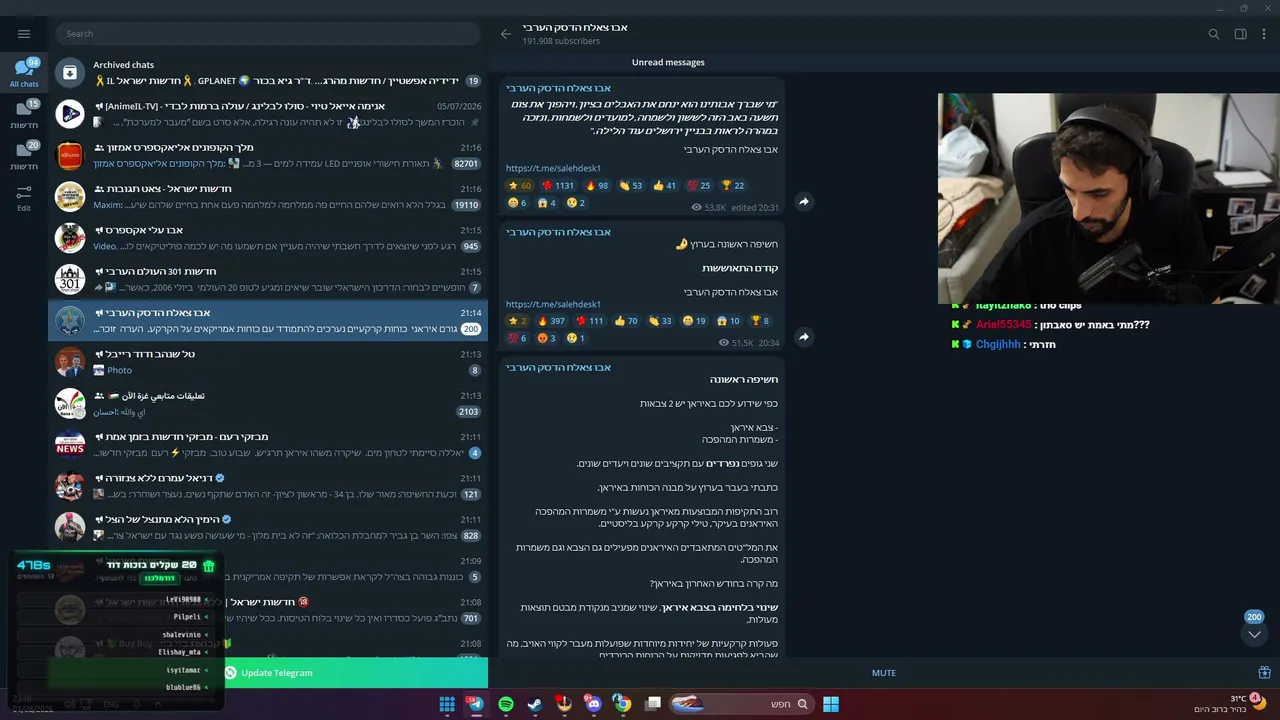Open the חדשות folder with badge 15
This screenshot has width=1280, height=720.
pyautogui.click(x=24, y=114)
